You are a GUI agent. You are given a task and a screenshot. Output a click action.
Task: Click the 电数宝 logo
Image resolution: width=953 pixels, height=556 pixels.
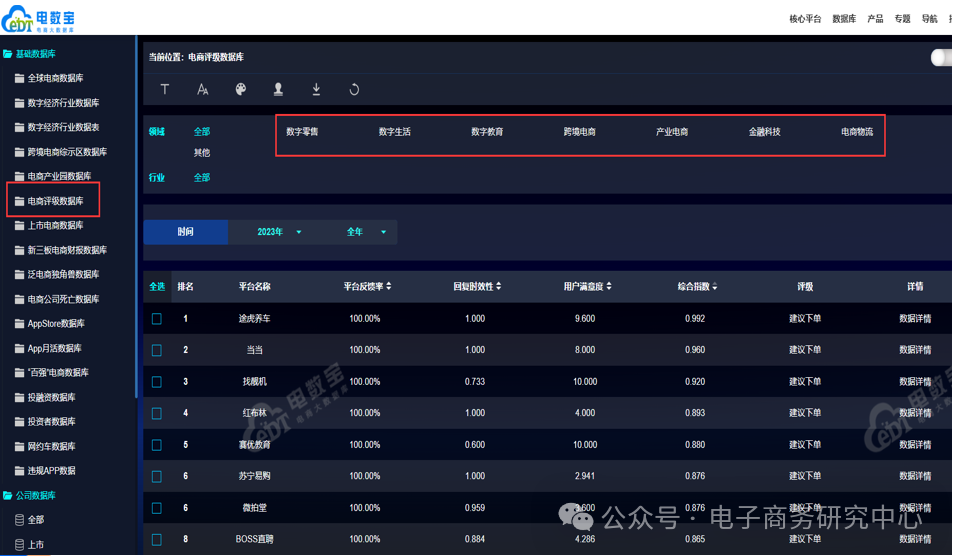click(x=38, y=19)
